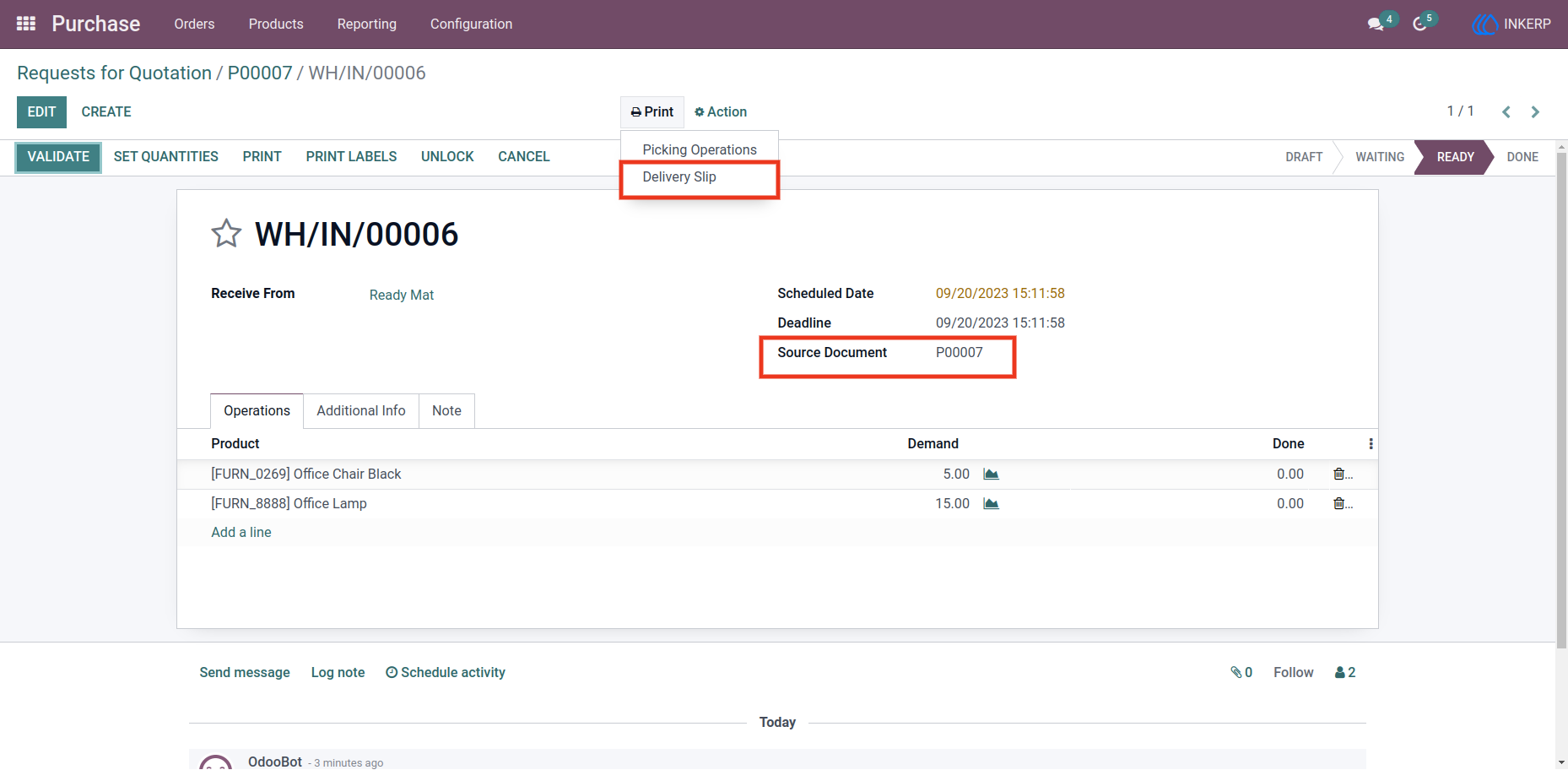
Task: Go to previous record arrow
Action: 1506,111
